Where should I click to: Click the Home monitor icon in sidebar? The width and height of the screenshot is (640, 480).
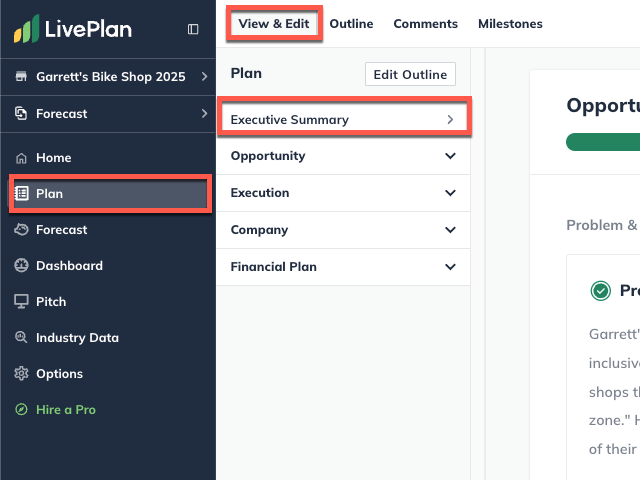pos(21,158)
